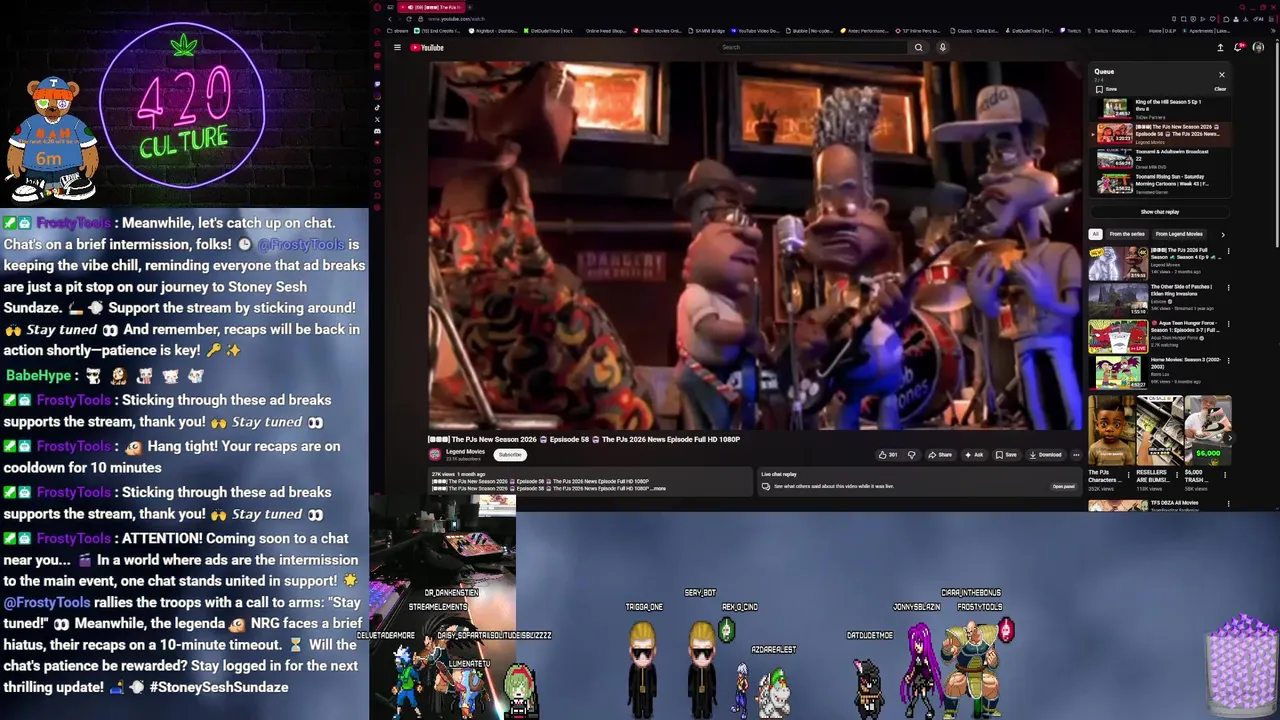This screenshot has width=1280, height=720.
Task: Expand the video description with ...more
Action: click(x=657, y=489)
